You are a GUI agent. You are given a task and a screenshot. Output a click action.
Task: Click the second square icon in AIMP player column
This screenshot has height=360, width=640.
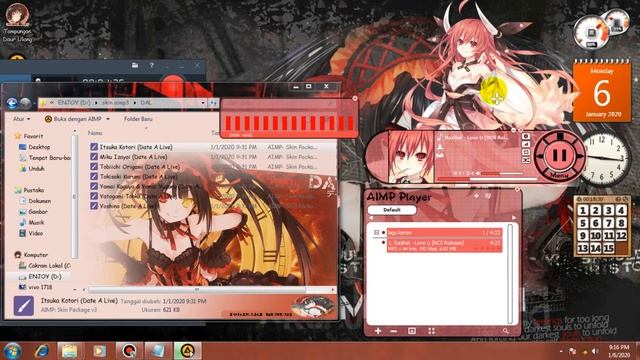click(x=526, y=144)
